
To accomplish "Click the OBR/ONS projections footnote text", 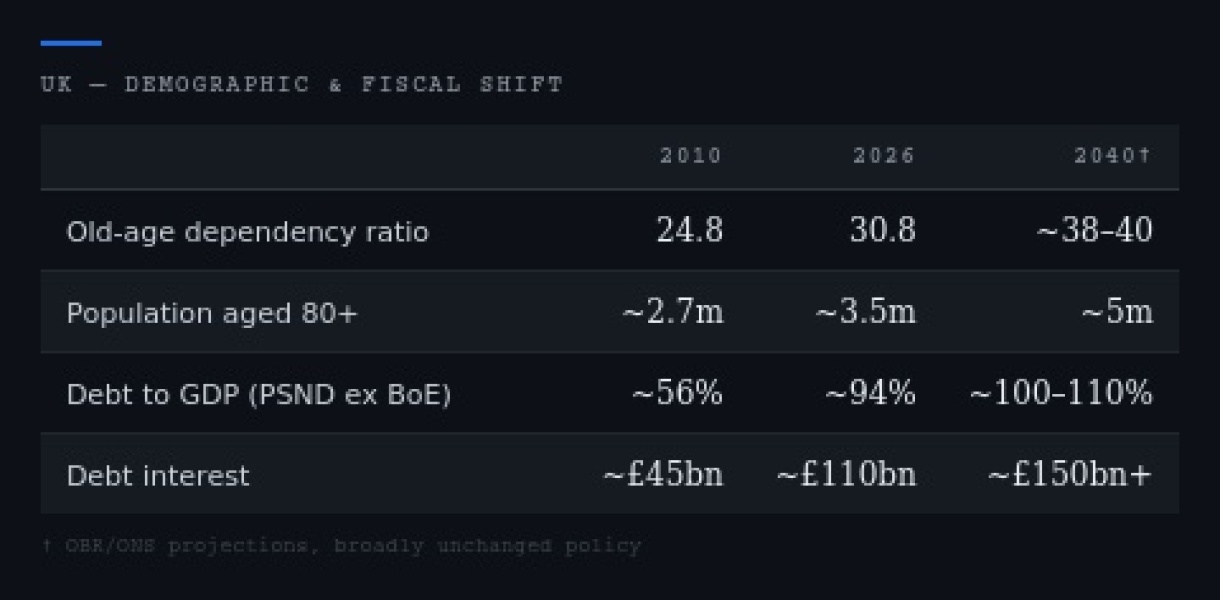I will 341,546.
